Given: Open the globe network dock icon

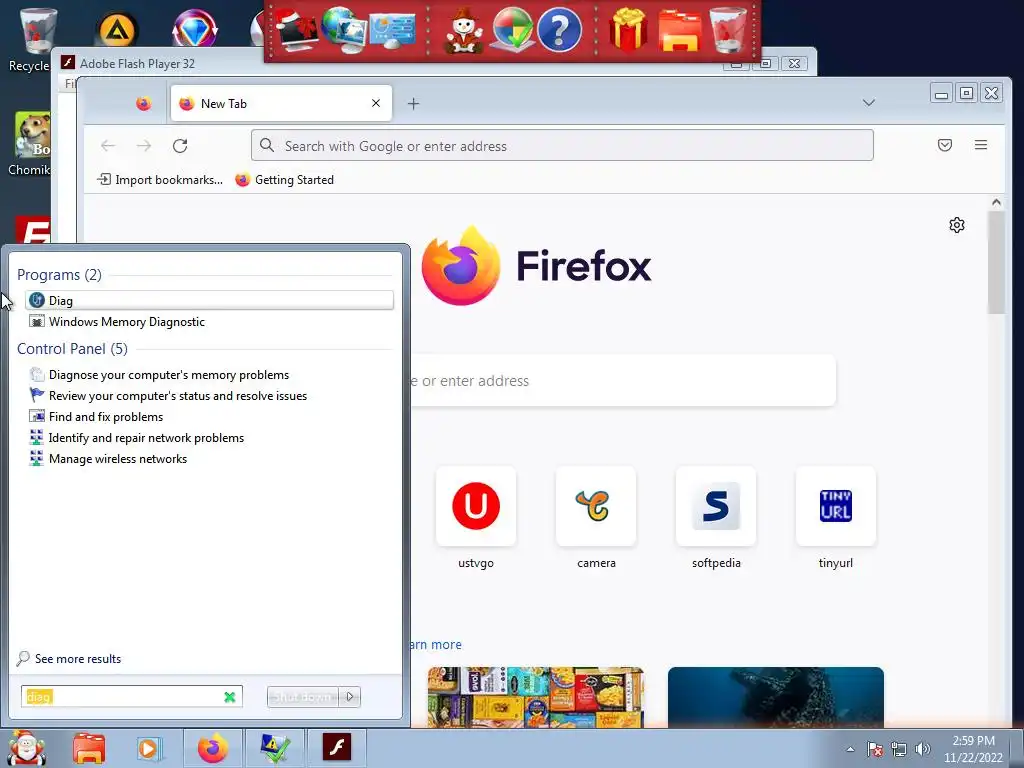Looking at the screenshot, I should pos(344,29).
